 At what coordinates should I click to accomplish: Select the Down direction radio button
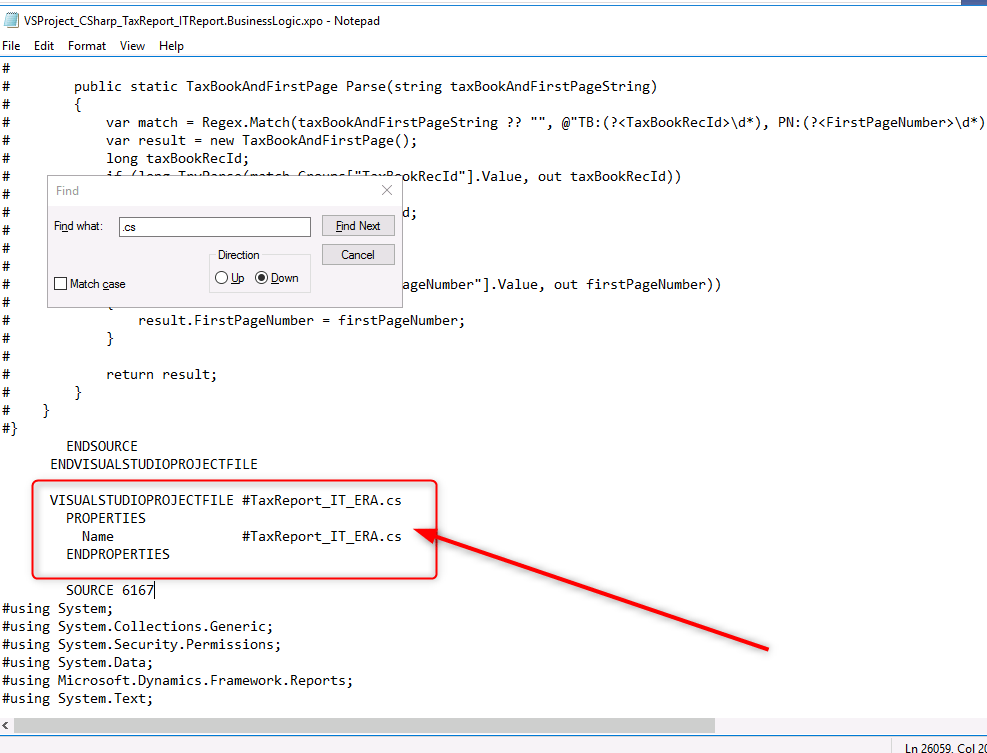click(262, 278)
